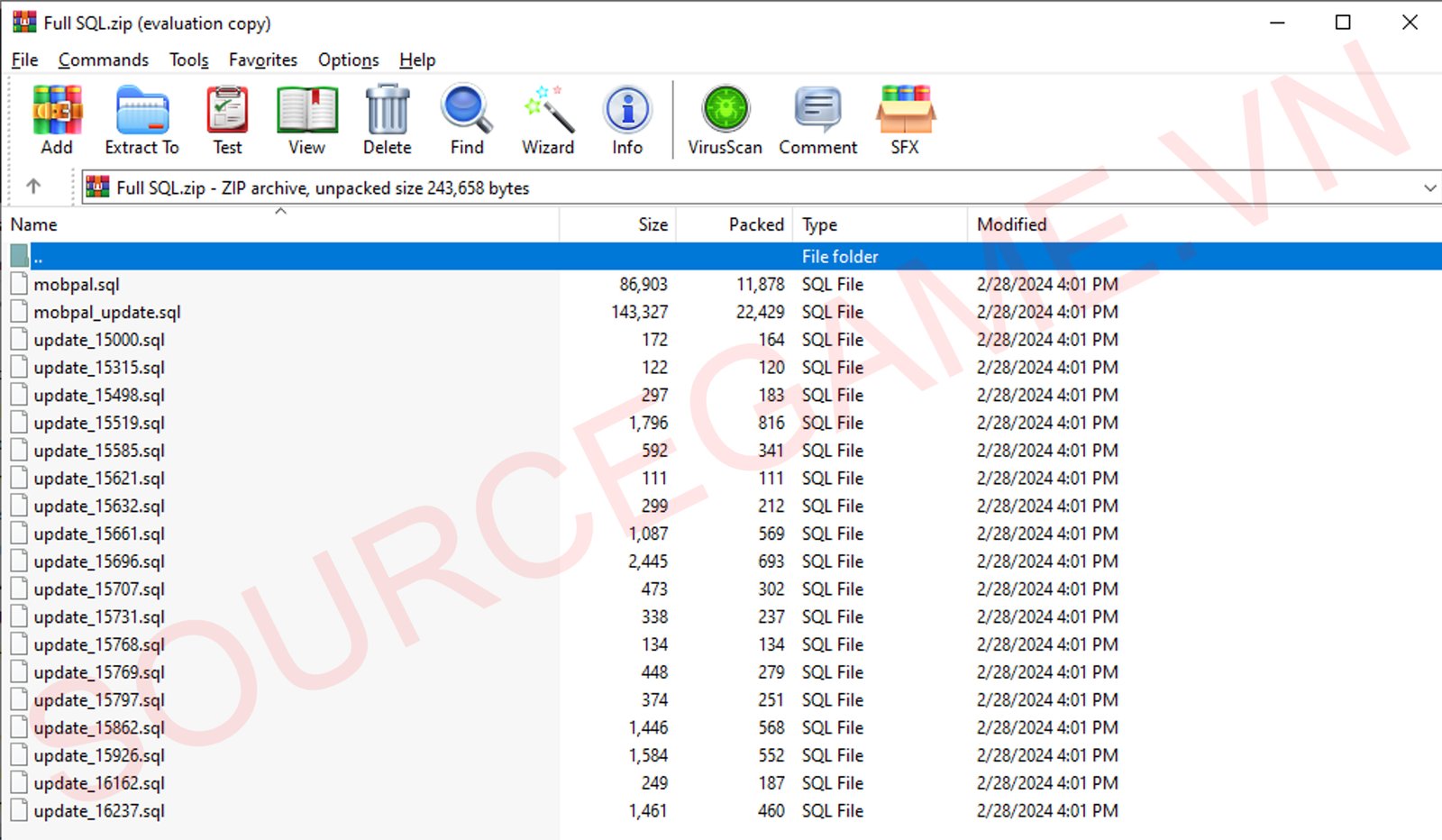The height and width of the screenshot is (840, 1442).
Task: Sort files by Size column header
Action: point(653,224)
